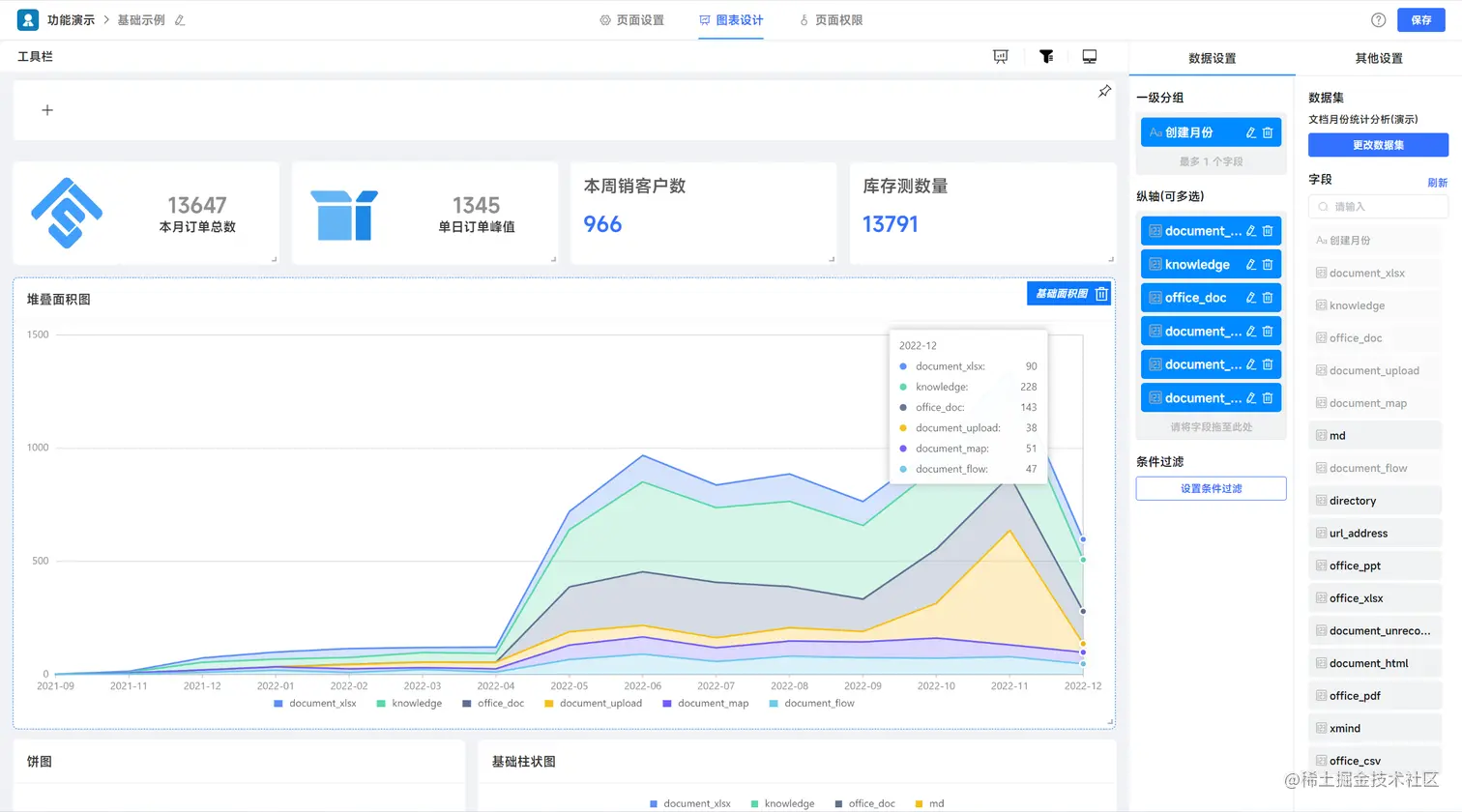The image size is (1462, 812).
Task: Select document_html in the 字段 list
Action: pos(1375,664)
